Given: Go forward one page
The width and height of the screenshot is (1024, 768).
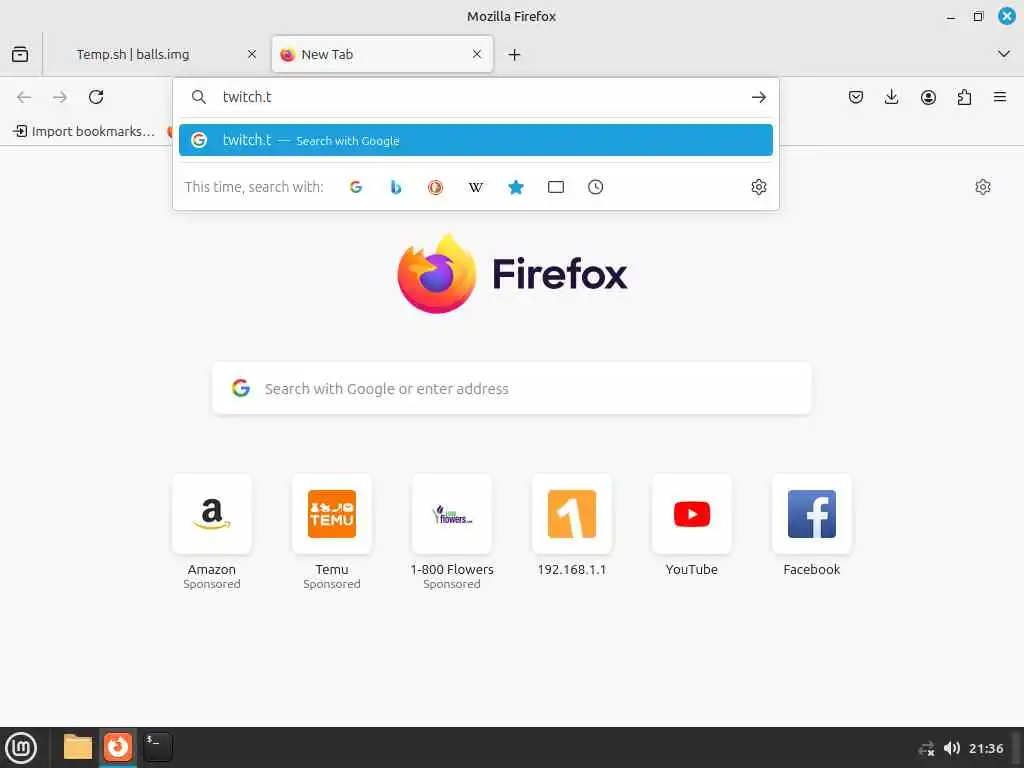Looking at the screenshot, I should [60, 97].
